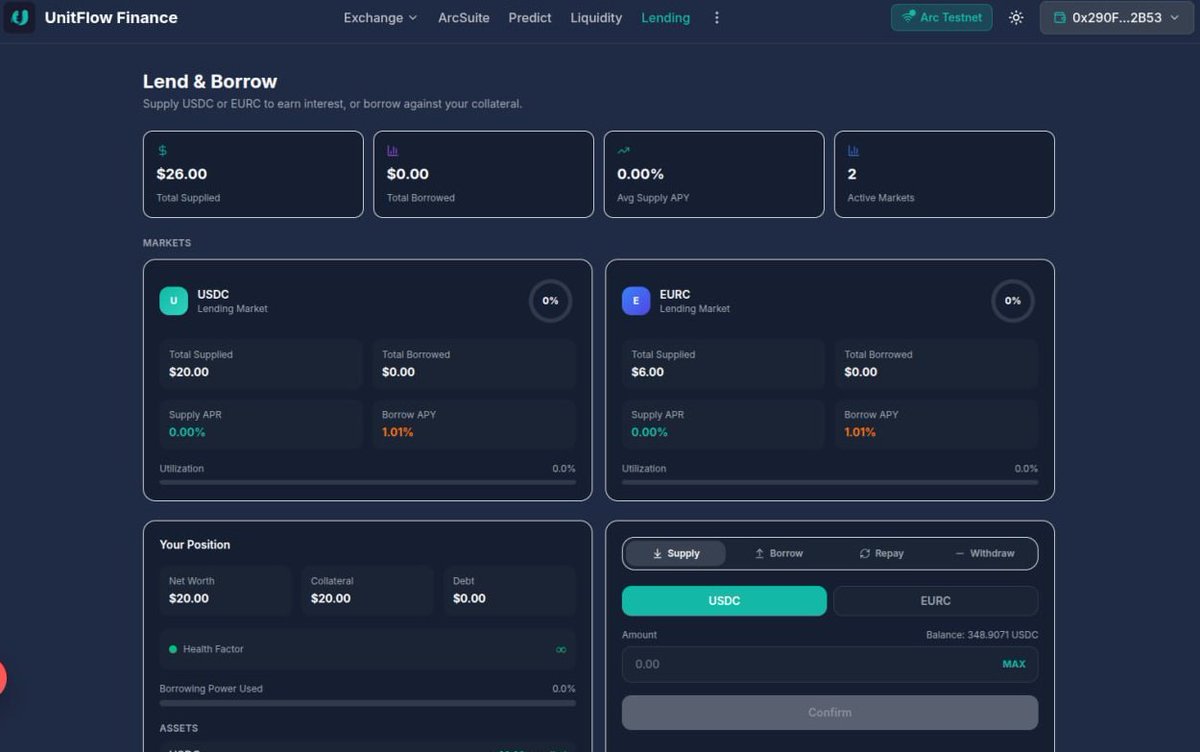Click the chart icon in Total Borrowed card

point(393,151)
